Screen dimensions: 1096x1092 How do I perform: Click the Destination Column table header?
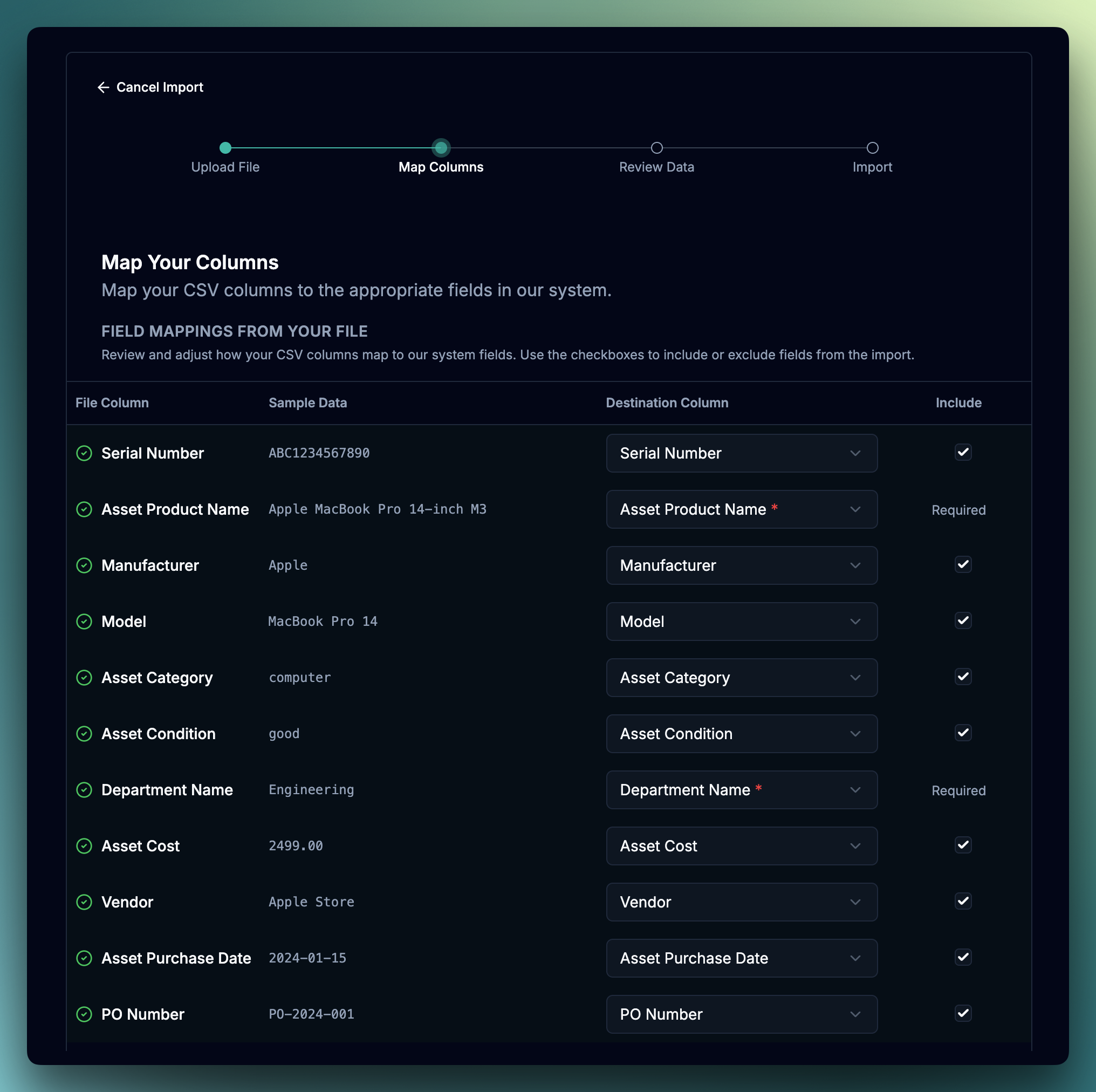coord(667,402)
